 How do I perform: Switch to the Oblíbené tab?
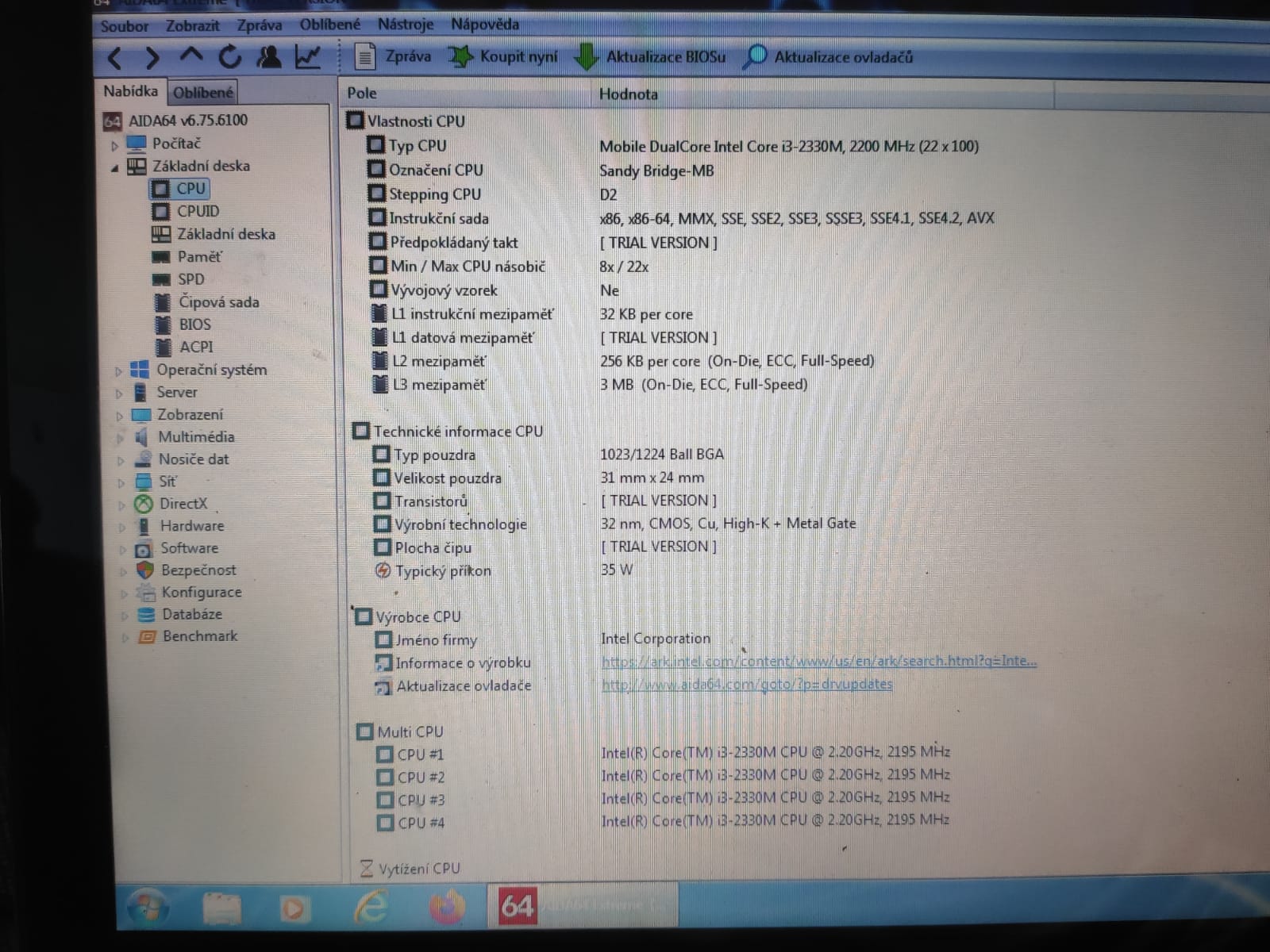pos(203,93)
